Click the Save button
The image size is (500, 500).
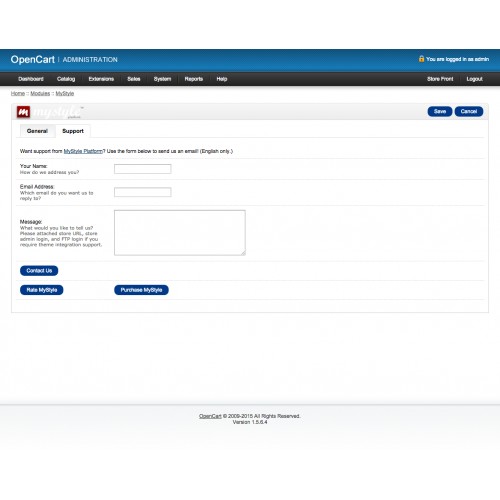pos(440,111)
